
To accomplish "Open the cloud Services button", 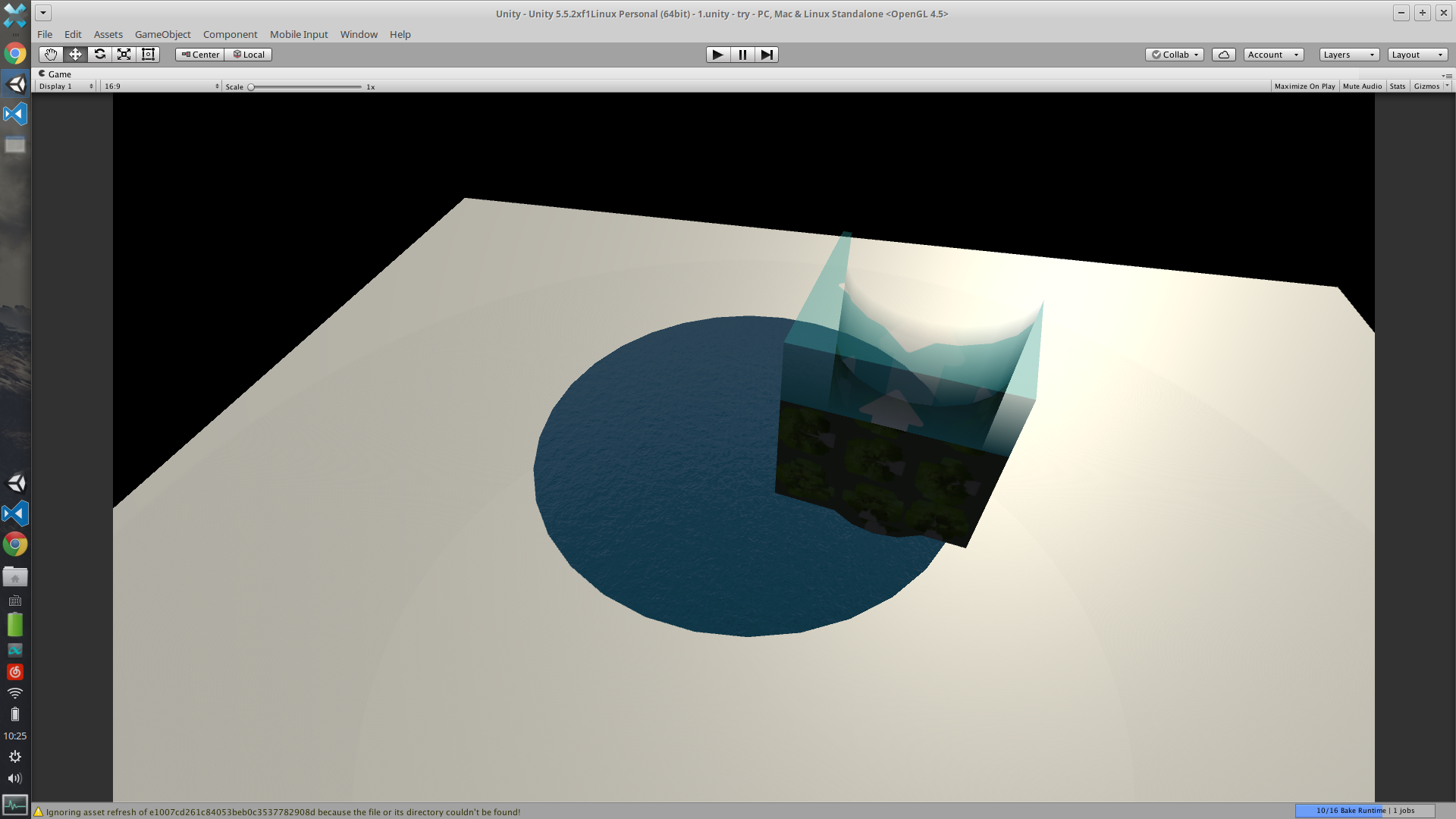I will click(x=1223, y=55).
